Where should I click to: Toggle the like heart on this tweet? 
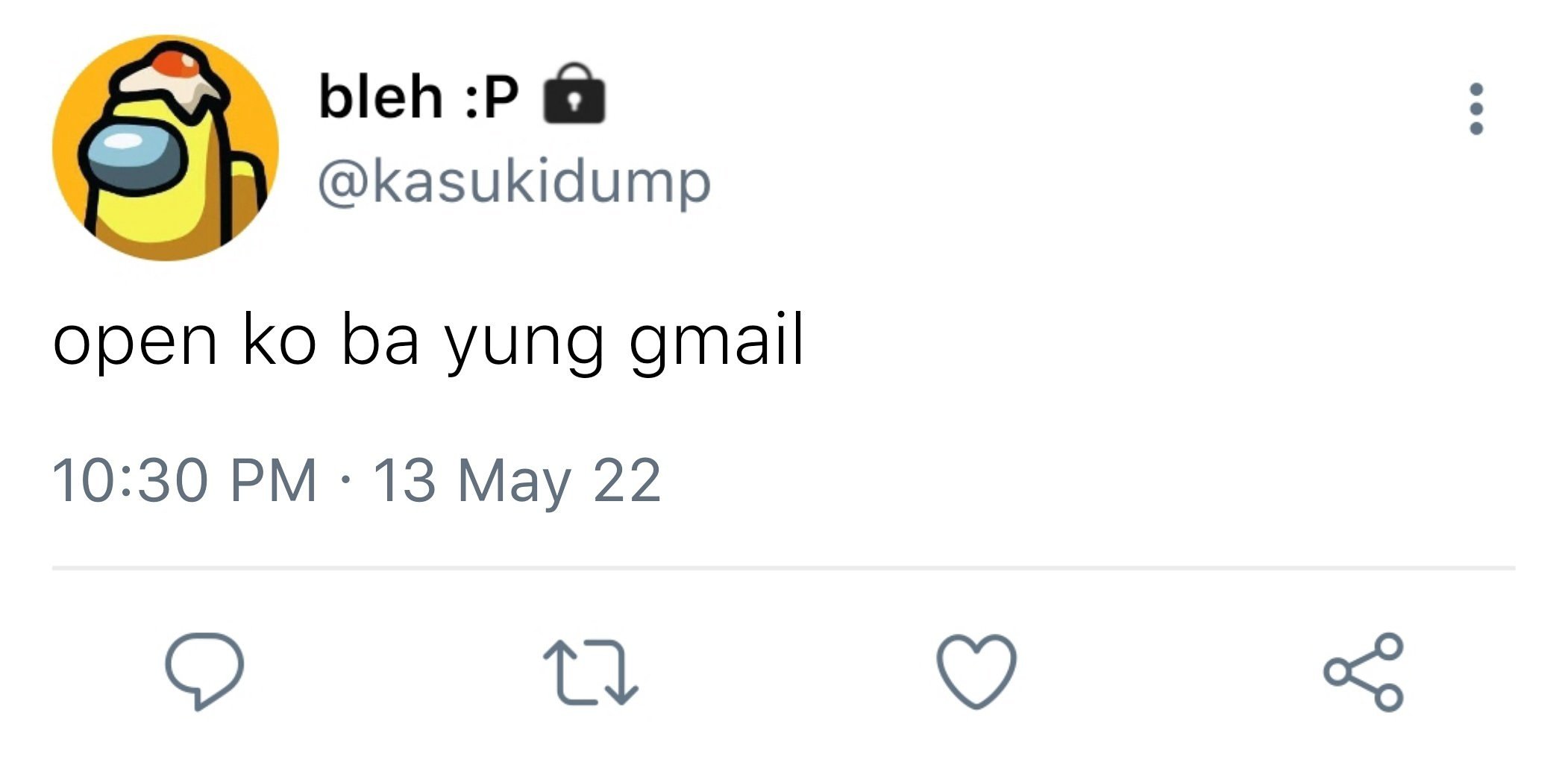click(976, 671)
